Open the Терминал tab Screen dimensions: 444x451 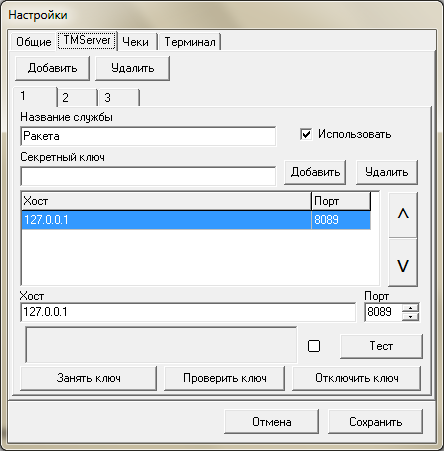tap(190, 42)
